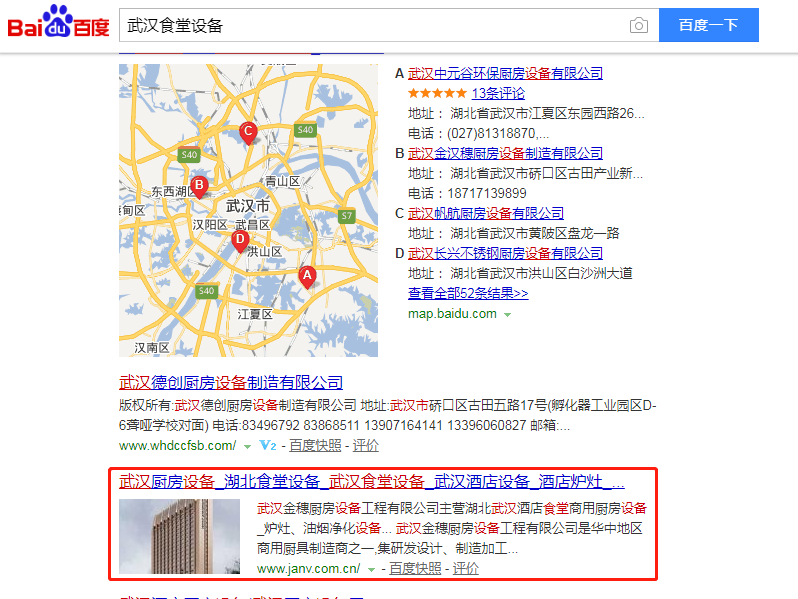Select map marker C
The height and width of the screenshot is (599, 798).
[248, 133]
